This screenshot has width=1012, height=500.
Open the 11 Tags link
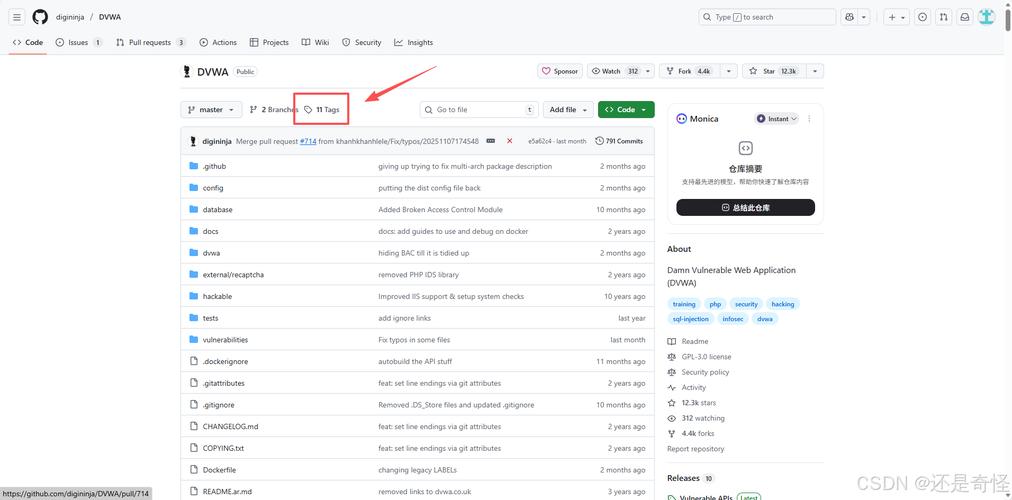[x=322, y=110]
